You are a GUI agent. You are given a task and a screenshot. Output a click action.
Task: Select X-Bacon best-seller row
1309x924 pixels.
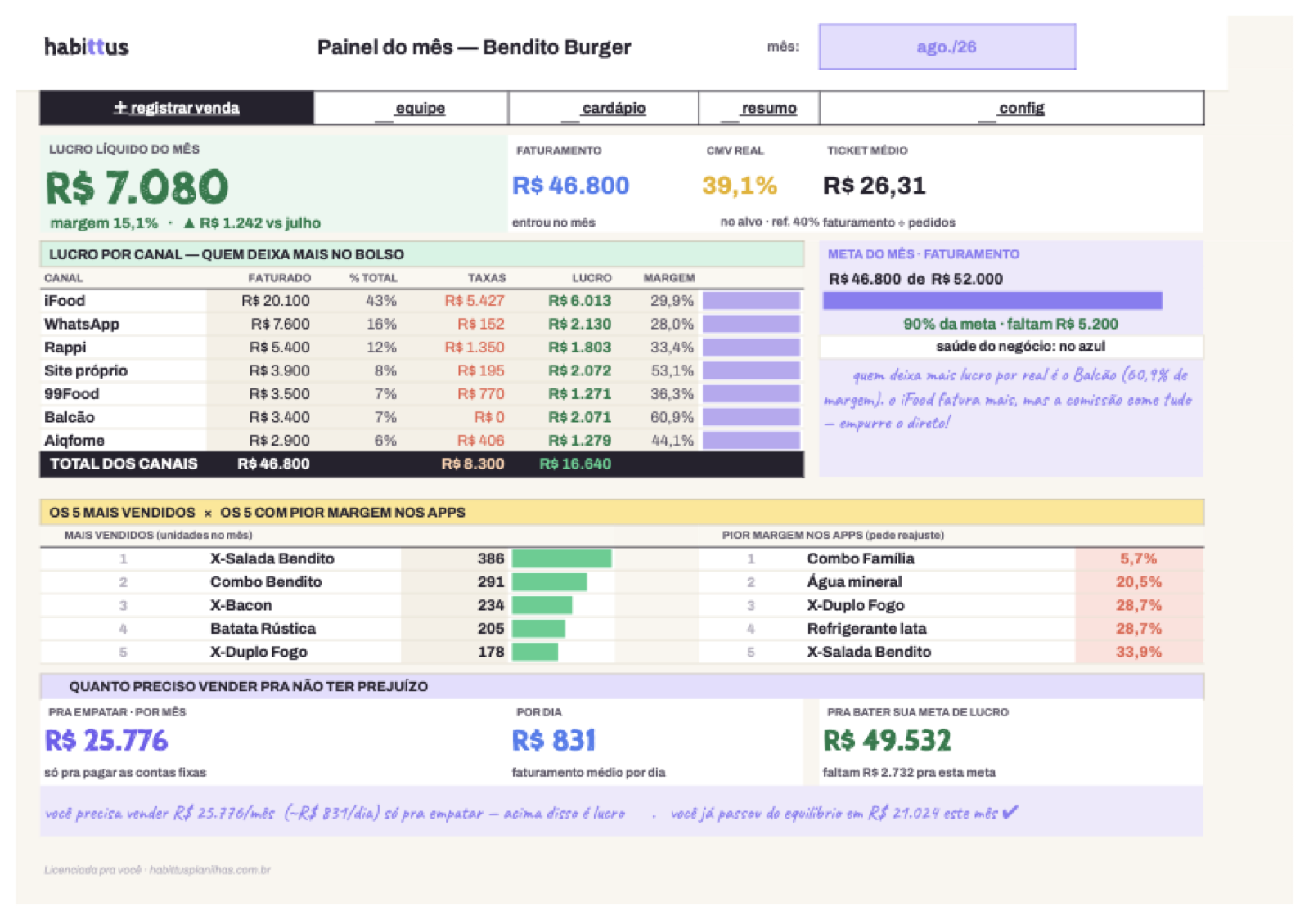coord(241,605)
